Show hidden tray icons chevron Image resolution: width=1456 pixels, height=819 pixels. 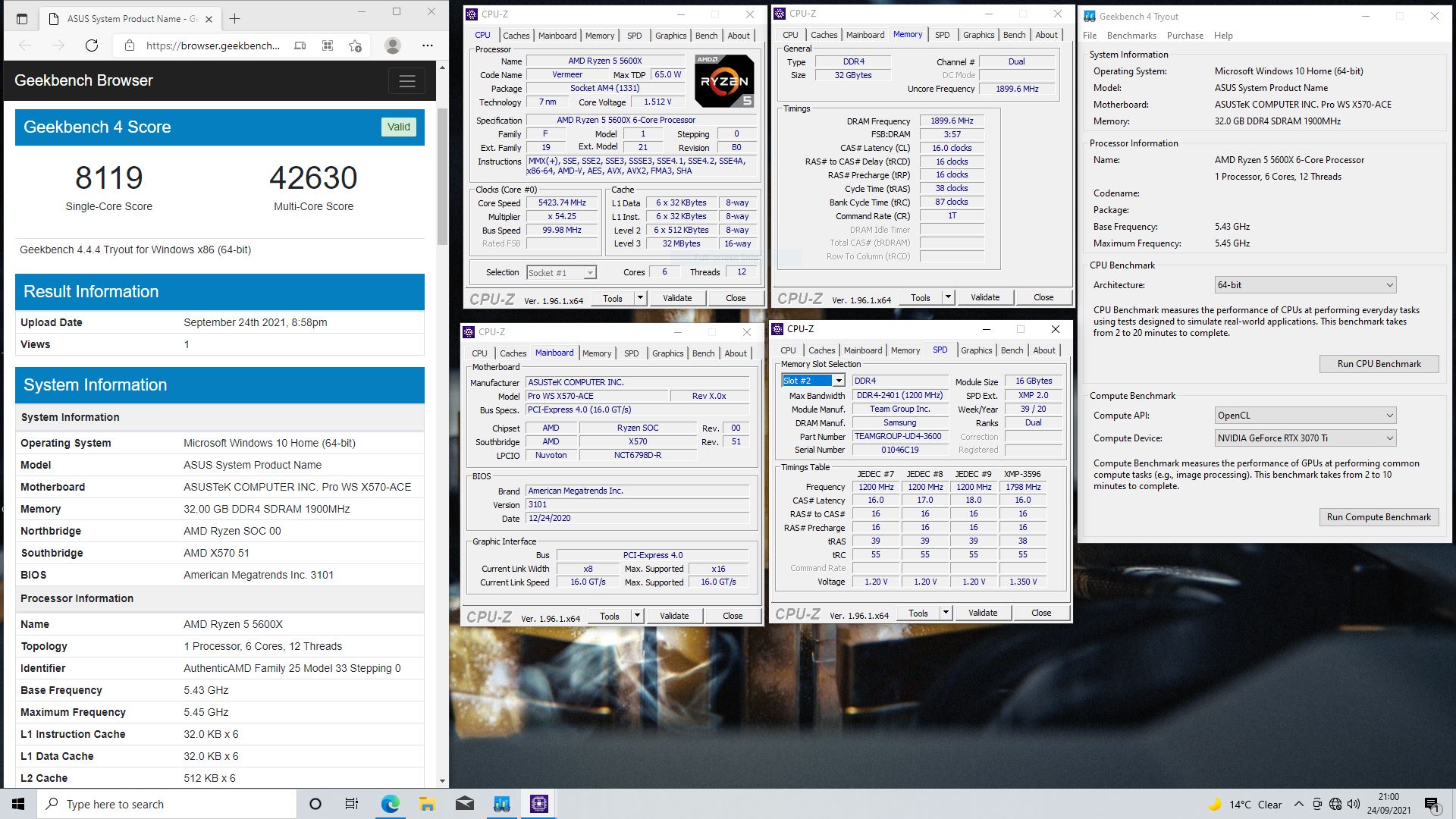click(x=1298, y=804)
